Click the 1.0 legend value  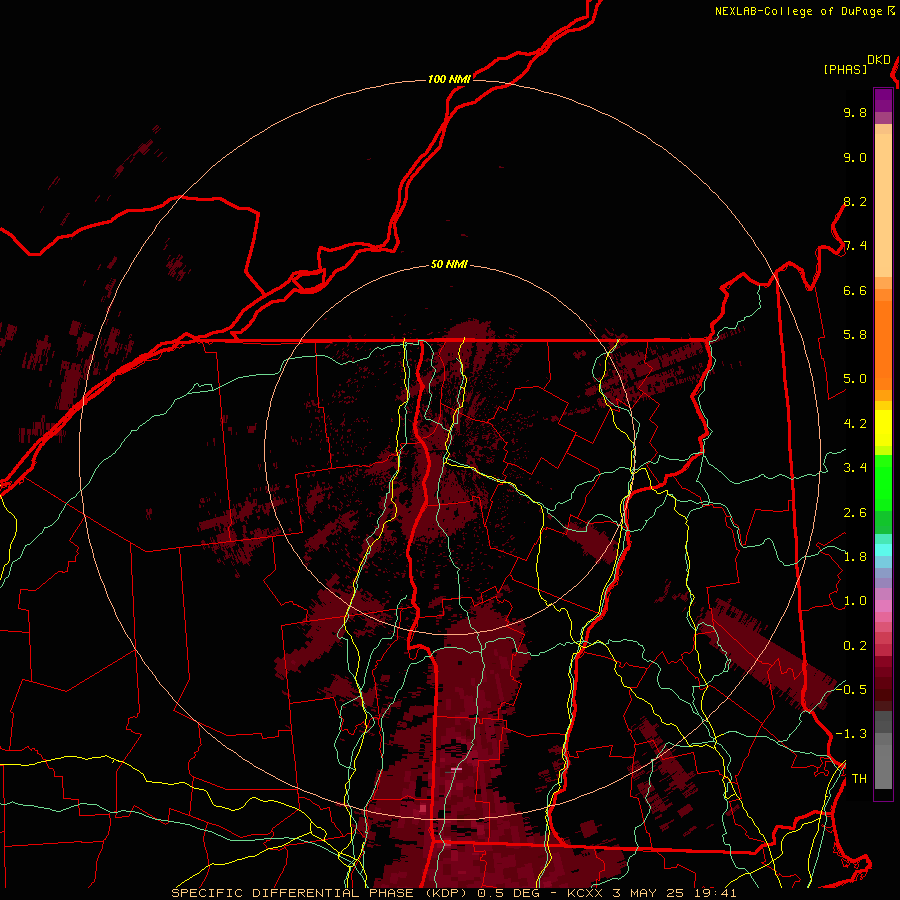point(855,602)
